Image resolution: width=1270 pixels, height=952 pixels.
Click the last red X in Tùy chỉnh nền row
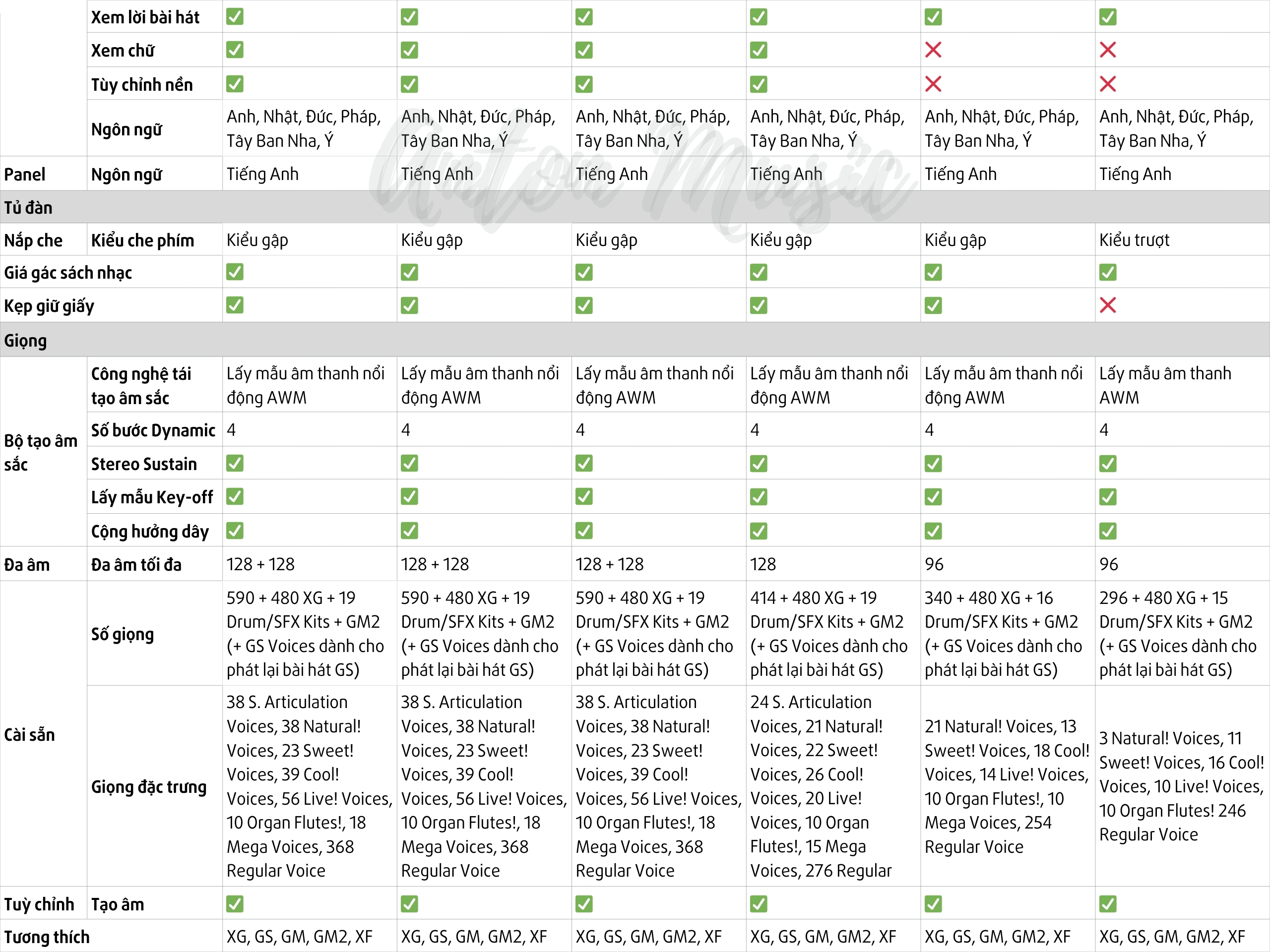(1107, 84)
